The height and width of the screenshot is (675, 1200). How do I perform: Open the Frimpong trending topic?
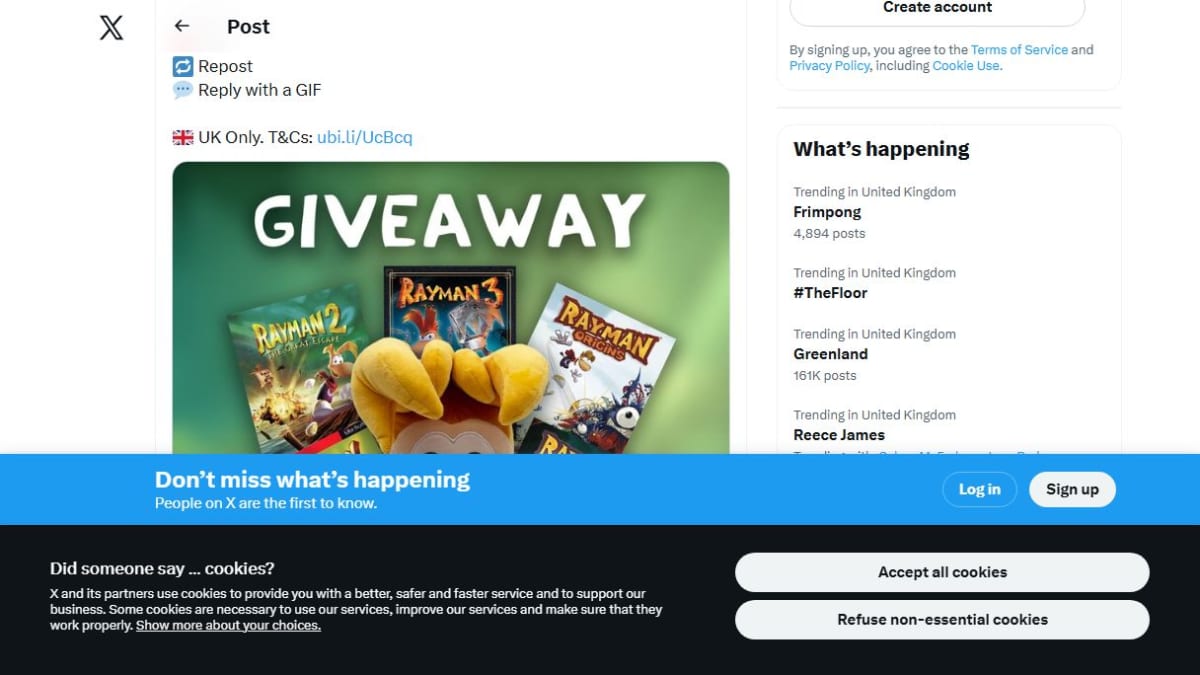(x=949, y=212)
